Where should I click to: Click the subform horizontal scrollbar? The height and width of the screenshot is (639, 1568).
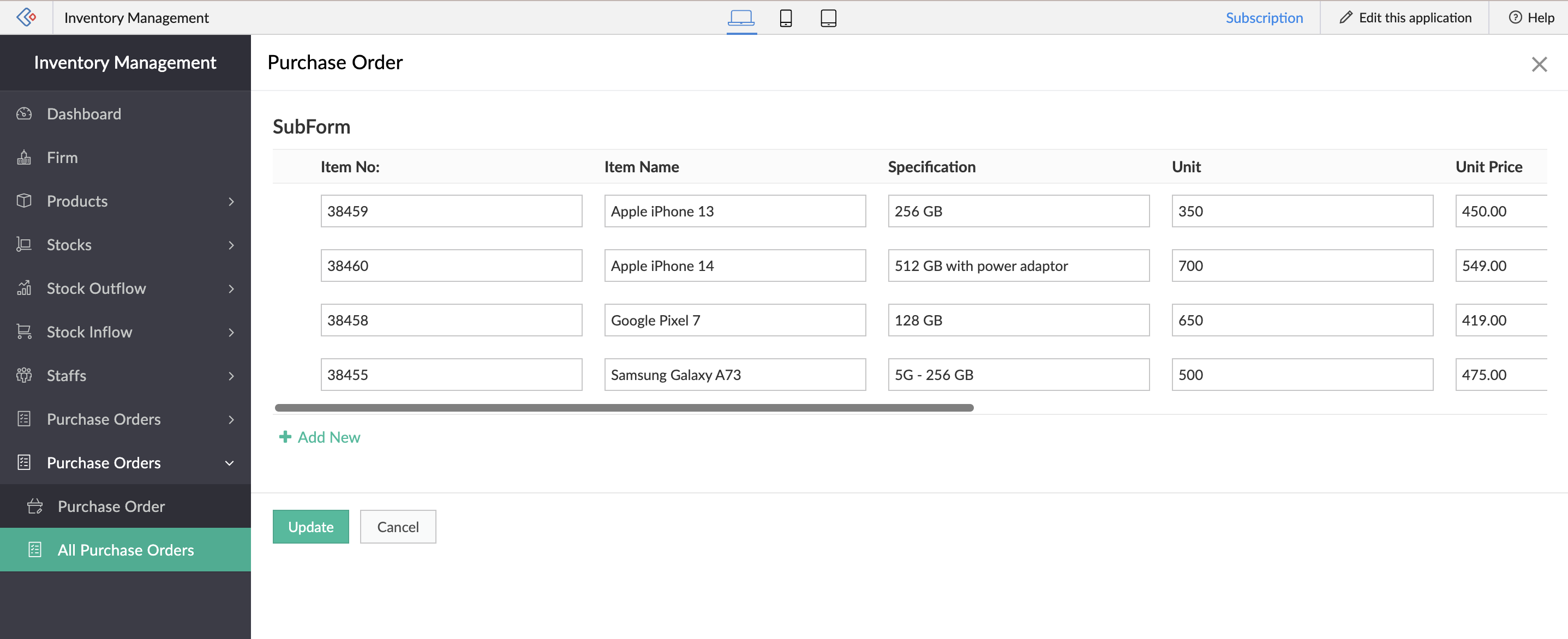point(623,408)
